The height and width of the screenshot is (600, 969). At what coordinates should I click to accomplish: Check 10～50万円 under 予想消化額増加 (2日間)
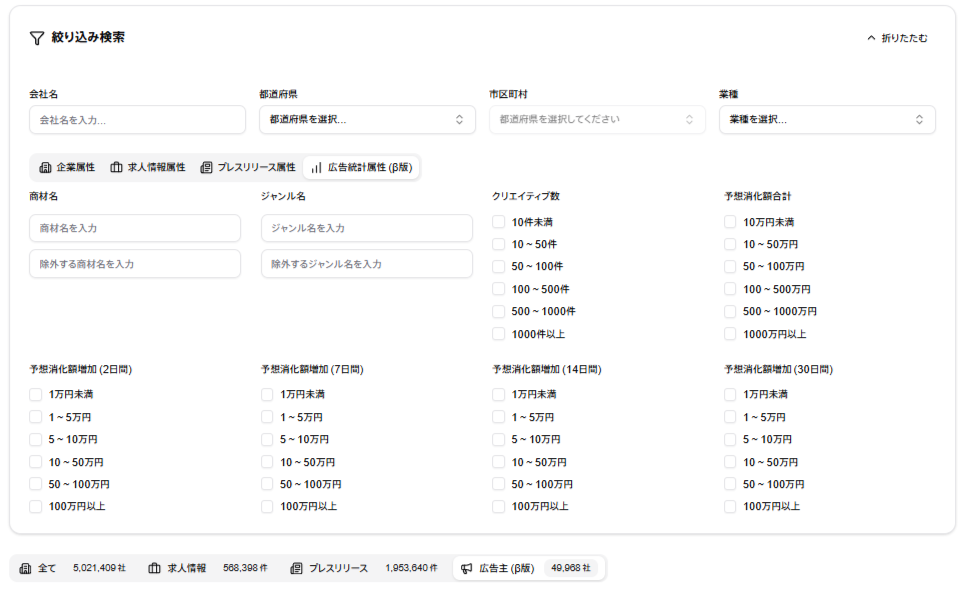tap(36, 462)
